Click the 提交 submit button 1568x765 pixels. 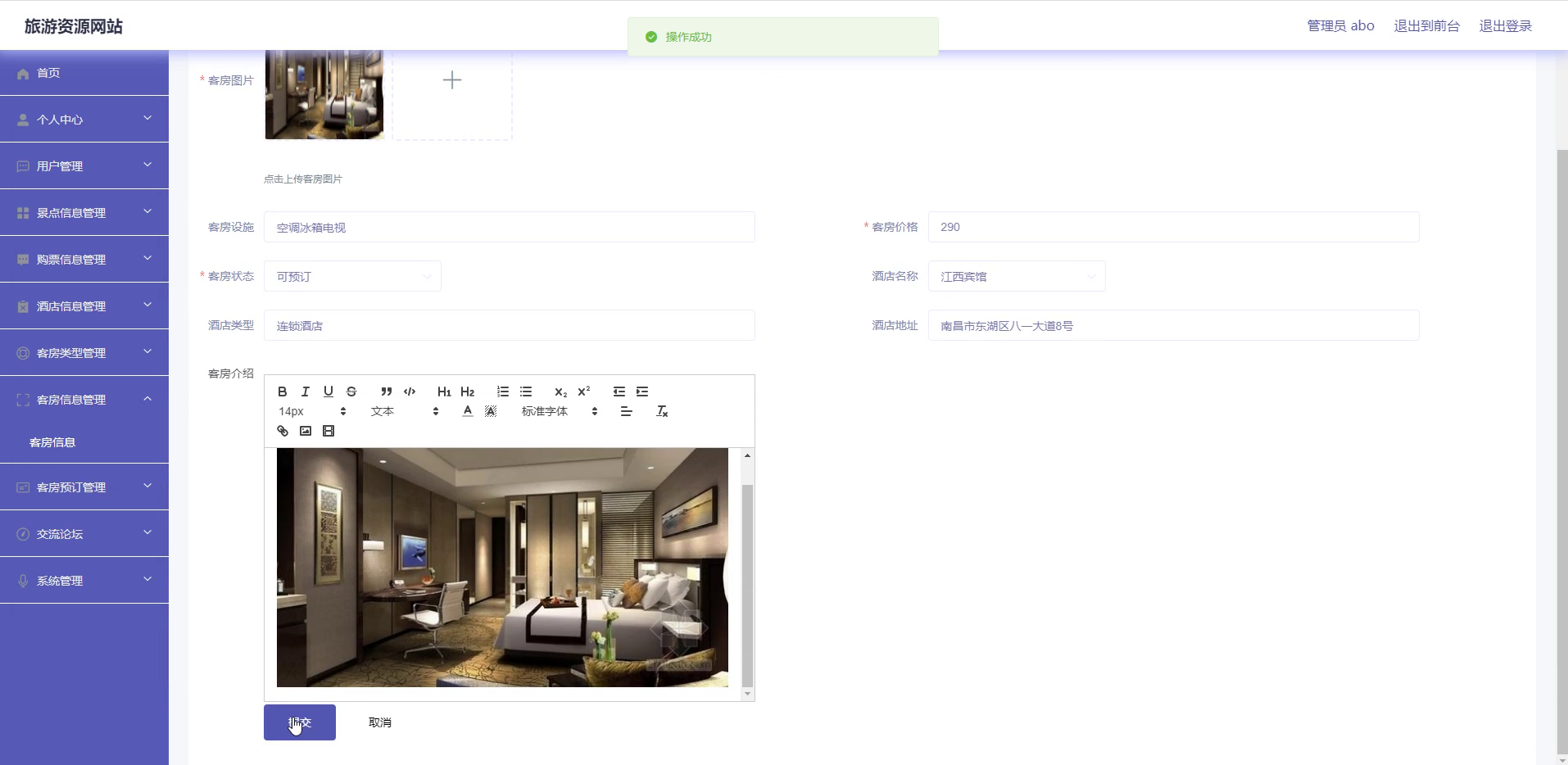coord(300,722)
